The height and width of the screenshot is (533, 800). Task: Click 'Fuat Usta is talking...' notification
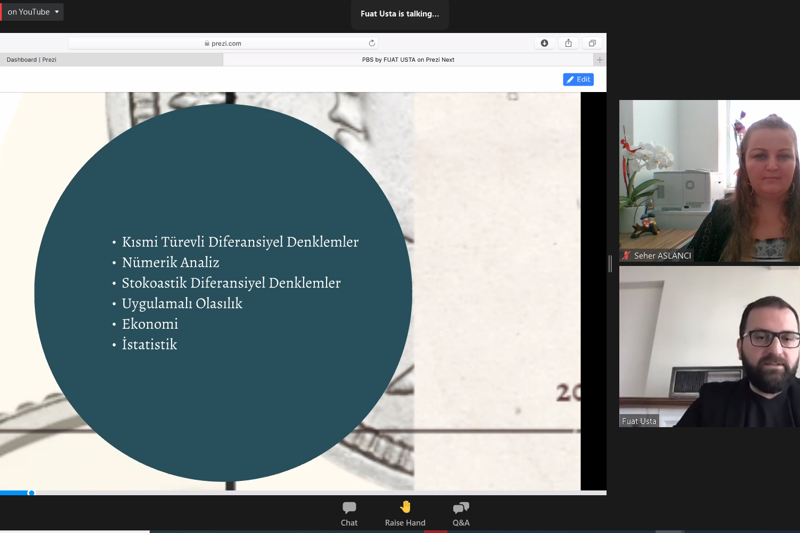pos(399,14)
